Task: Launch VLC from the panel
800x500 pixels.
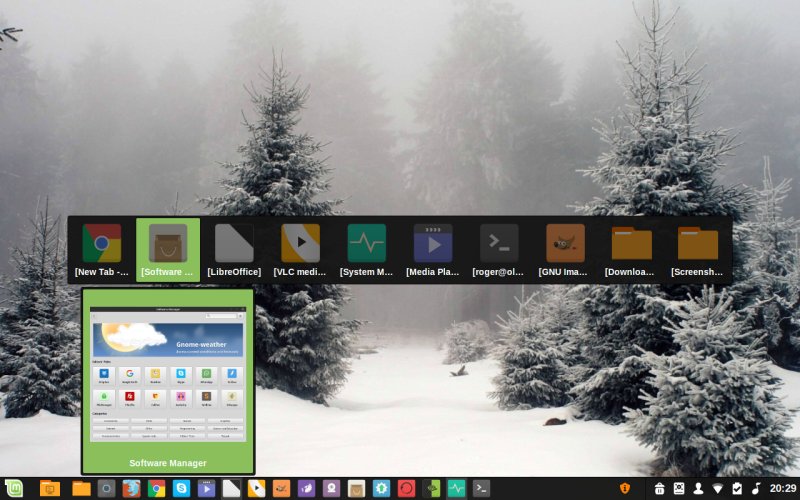Action: [x=256, y=489]
